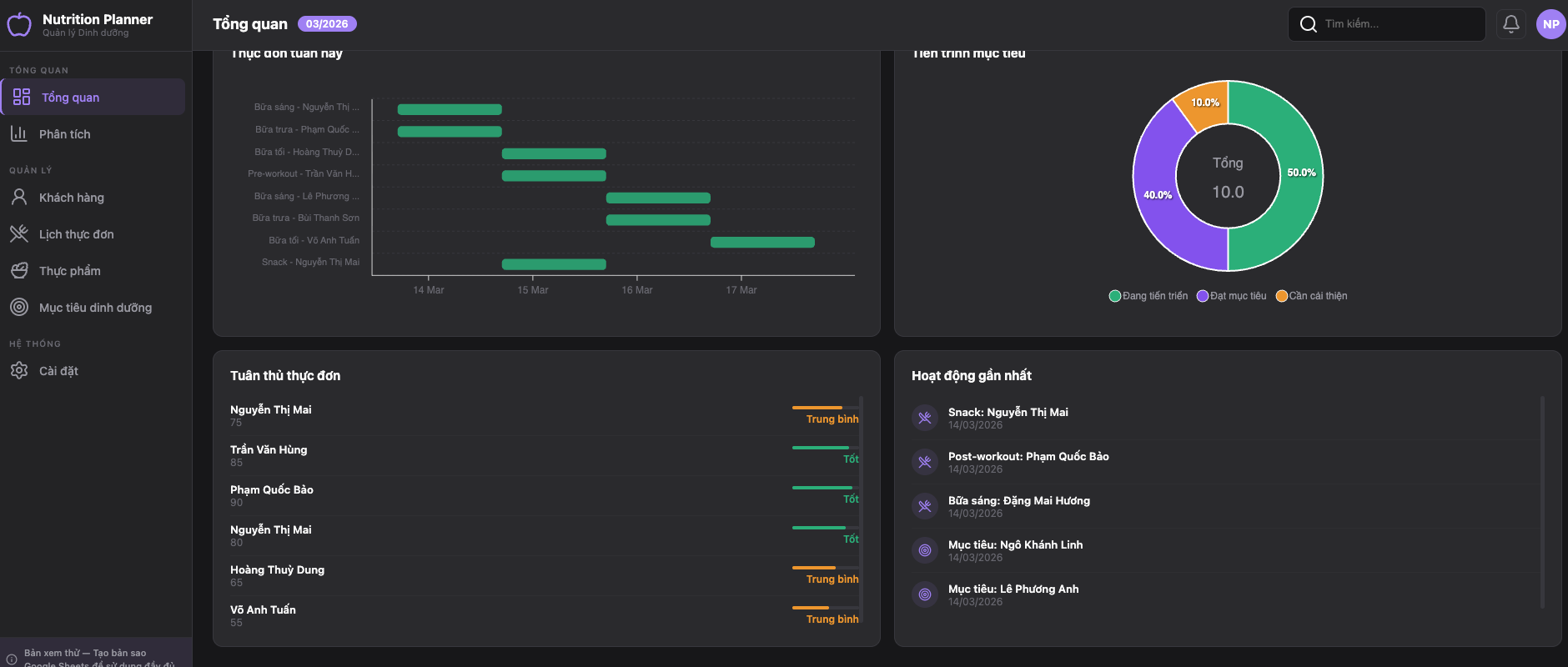Open the 03/2026 month selector badge

[327, 24]
